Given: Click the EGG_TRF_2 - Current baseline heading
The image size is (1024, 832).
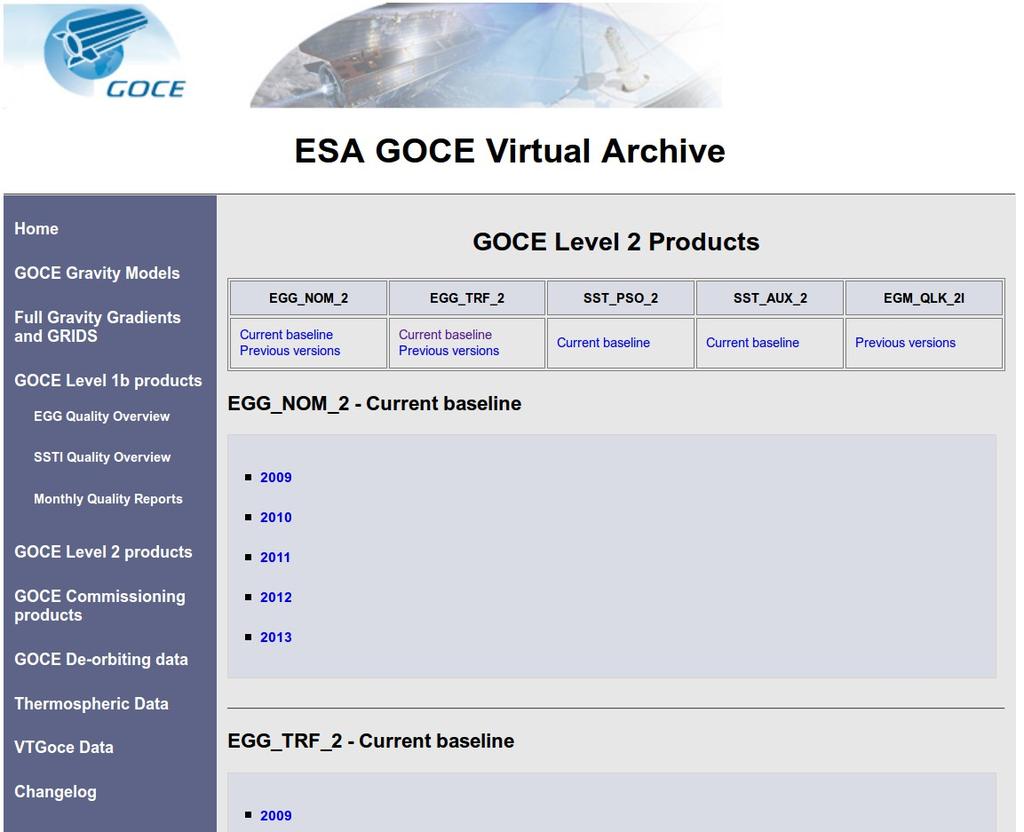Looking at the screenshot, I should [x=371, y=741].
